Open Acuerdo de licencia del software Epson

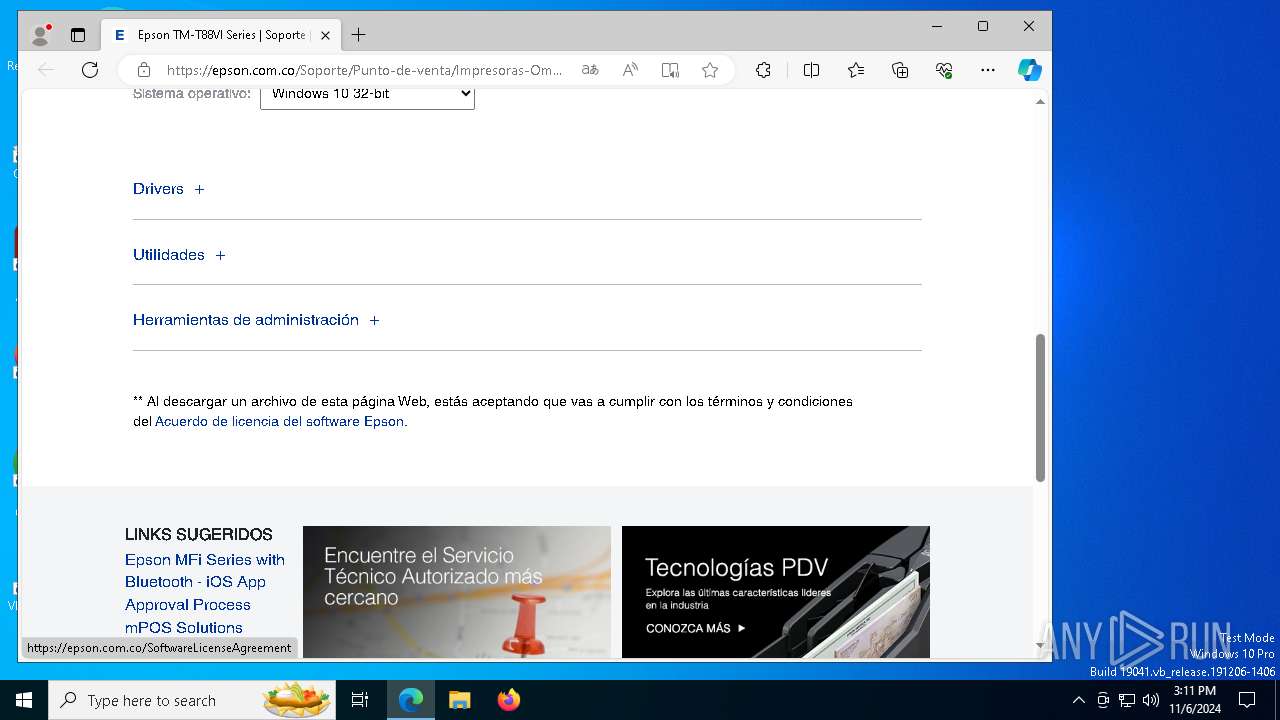pyautogui.click(x=279, y=422)
